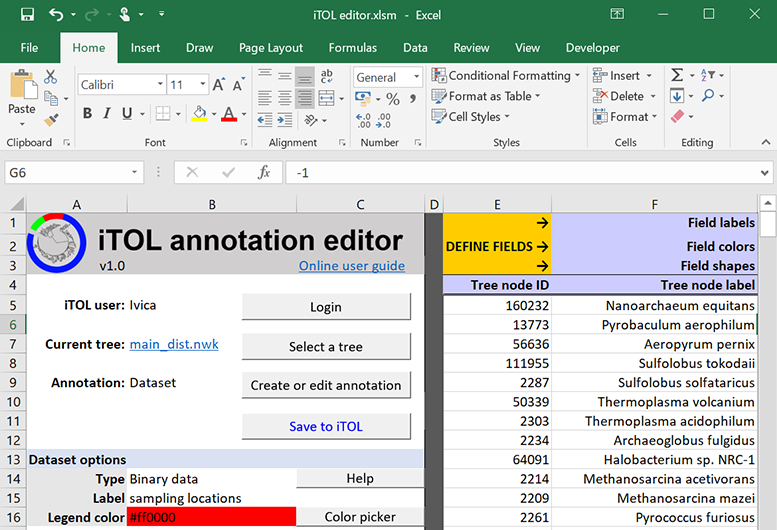777x530 pixels.
Task: Click the Clear eraser icon
Action: click(x=677, y=117)
